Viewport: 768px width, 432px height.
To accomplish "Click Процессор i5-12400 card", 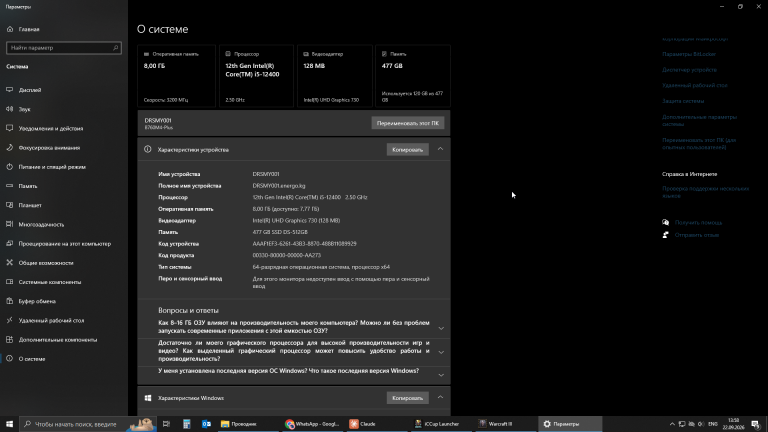I will click(256, 76).
